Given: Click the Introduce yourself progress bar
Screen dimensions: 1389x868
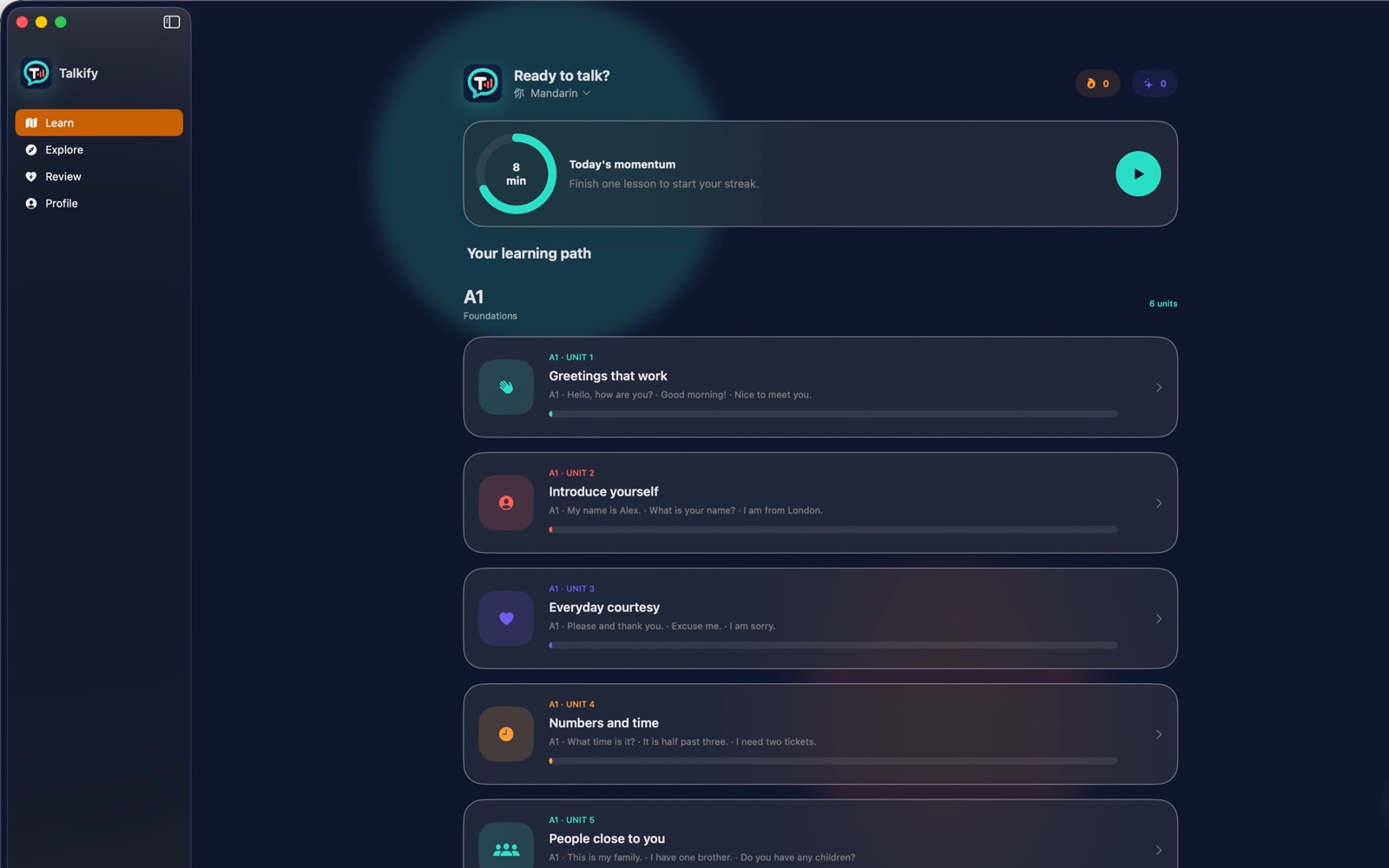Looking at the screenshot, I should (x=833, y=529).
